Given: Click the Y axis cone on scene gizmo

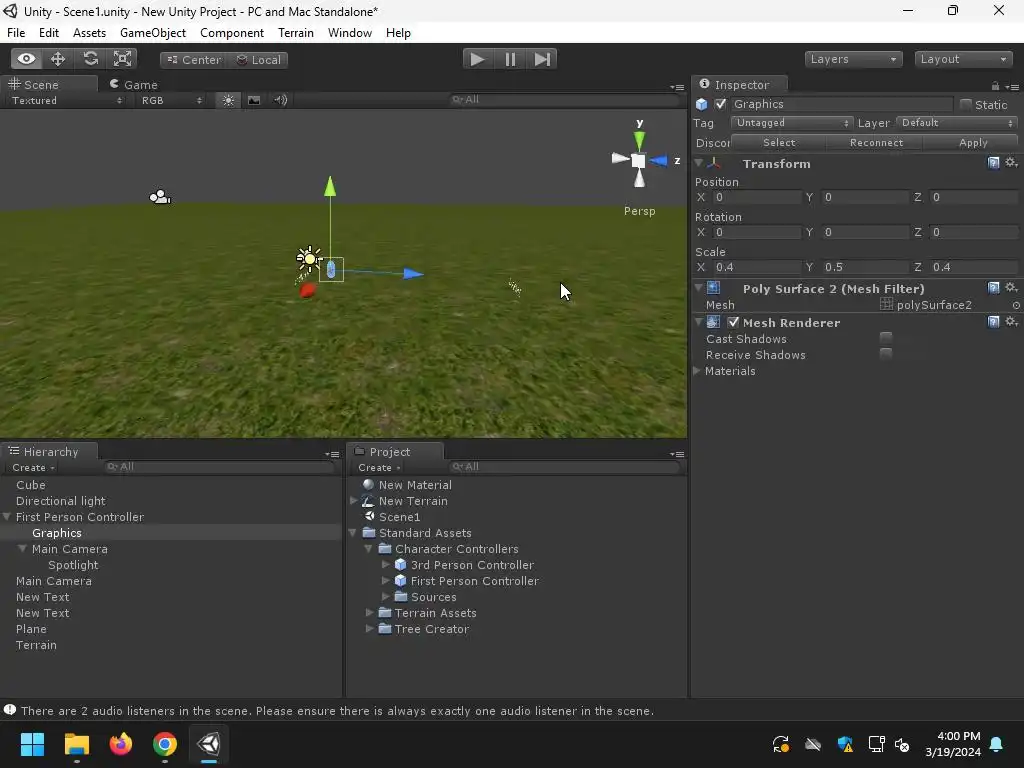Looking at the screenshot, I should tap(639, 139).
